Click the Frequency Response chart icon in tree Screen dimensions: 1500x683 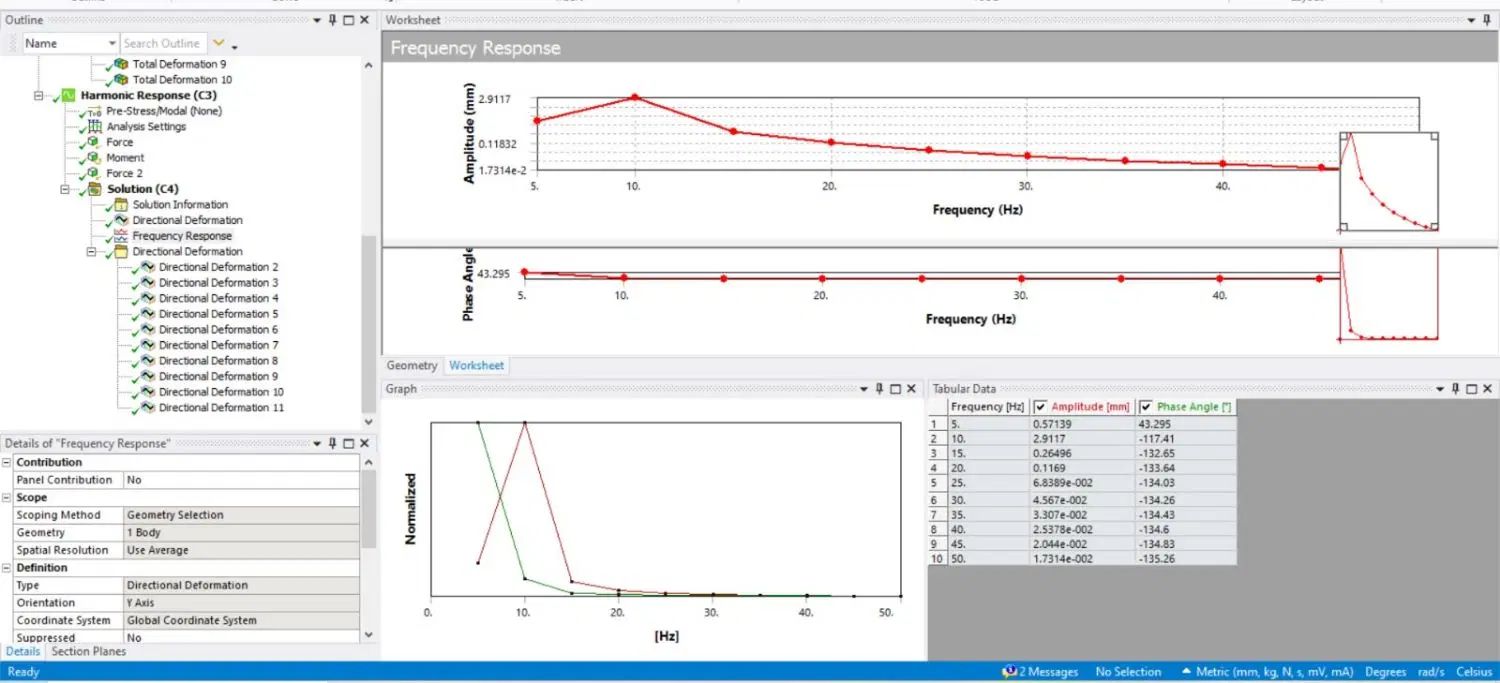(121, 236)
